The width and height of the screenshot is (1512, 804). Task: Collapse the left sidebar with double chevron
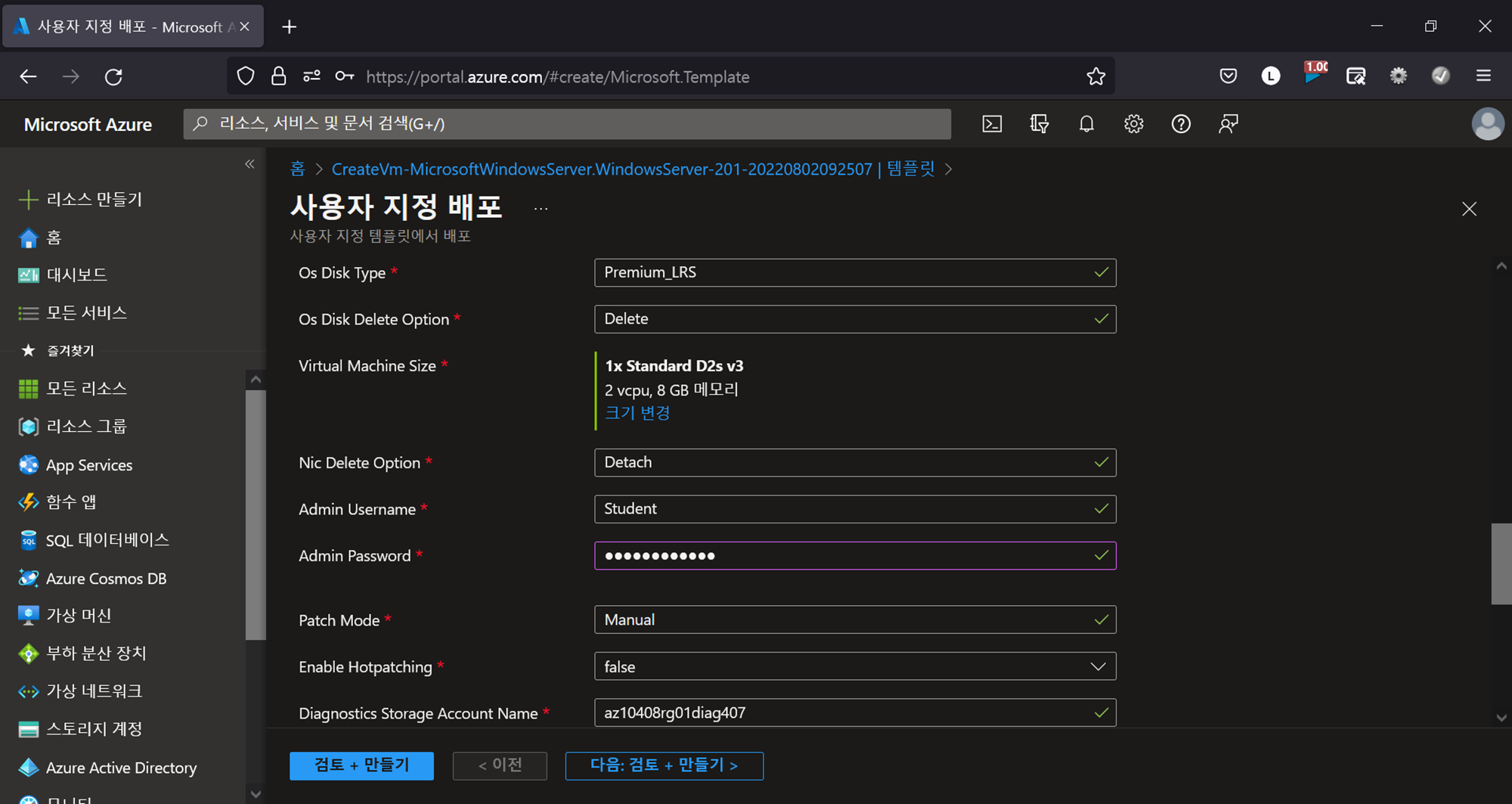click(249, 164)
